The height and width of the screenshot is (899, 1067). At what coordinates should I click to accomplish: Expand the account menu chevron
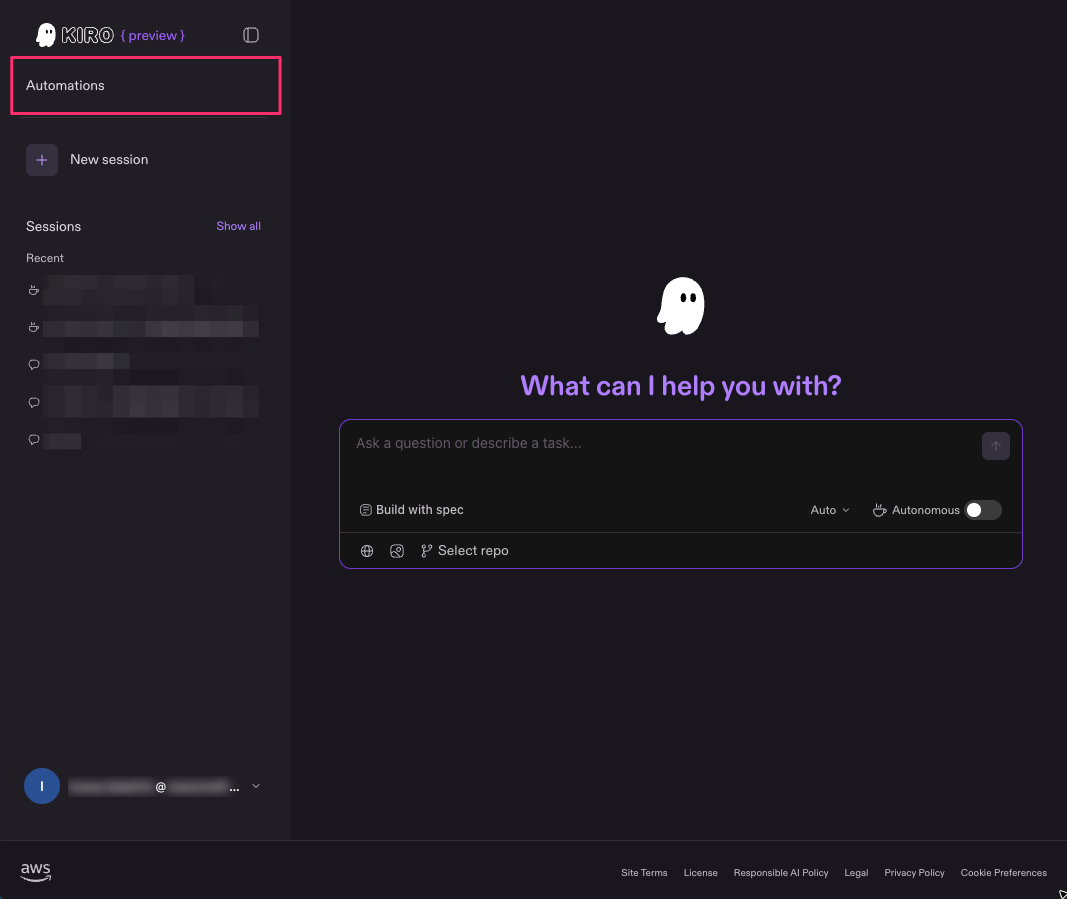pos(256,786)
